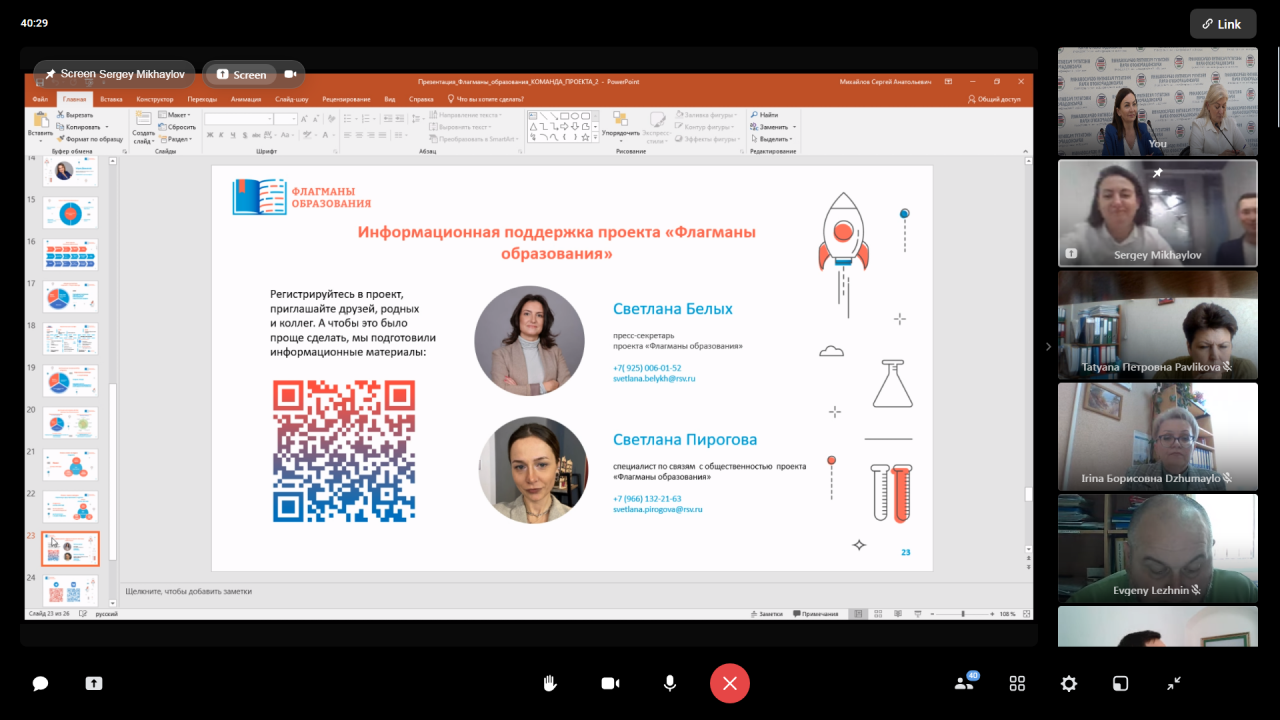Select the Screen tab with camera
The image size is (1280, 720).
(254, 75)
